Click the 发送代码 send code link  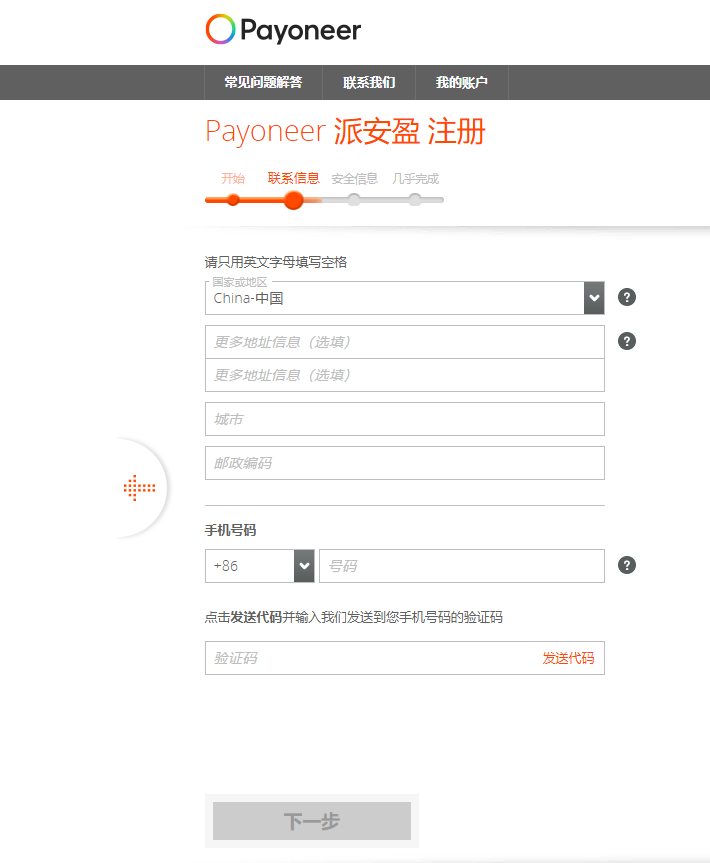click(568, 658)
